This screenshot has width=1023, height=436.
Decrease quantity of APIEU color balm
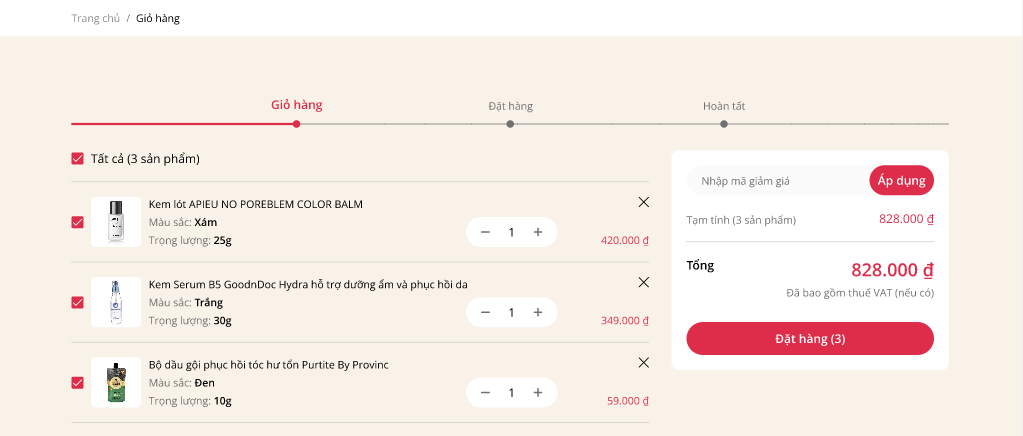point(486,232)
